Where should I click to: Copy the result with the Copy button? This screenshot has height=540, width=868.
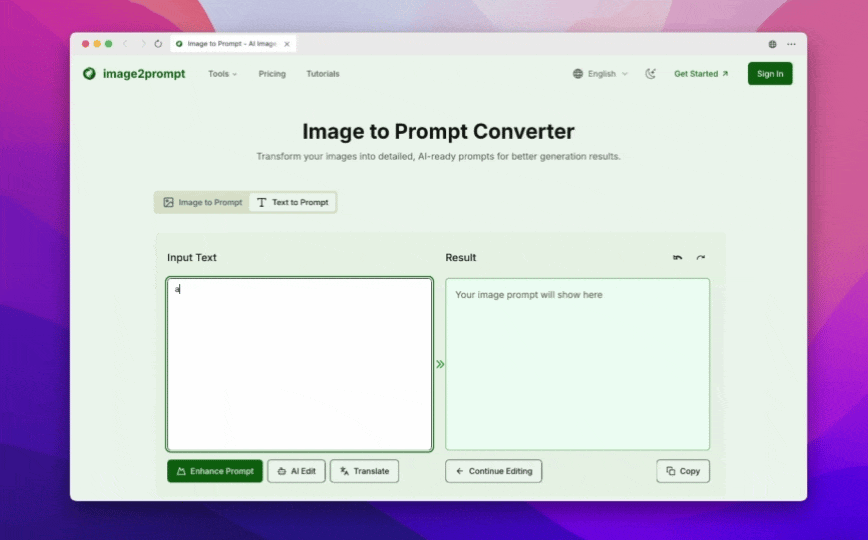(x=683, y=471)
